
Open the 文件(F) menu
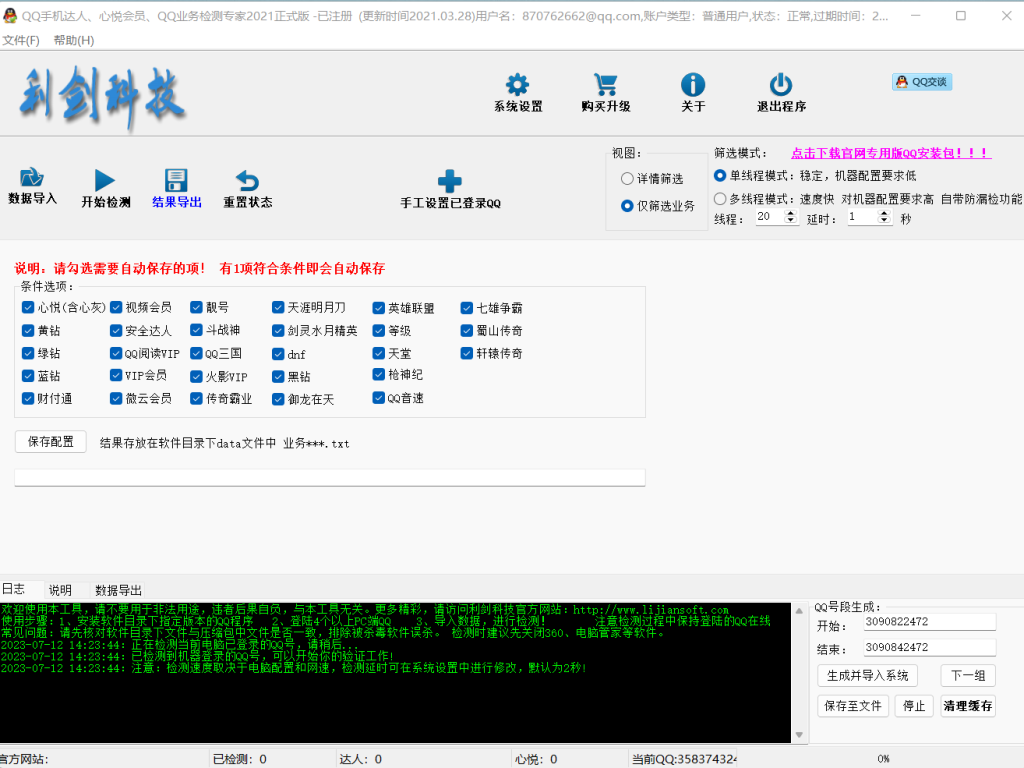tap(21, 40)
